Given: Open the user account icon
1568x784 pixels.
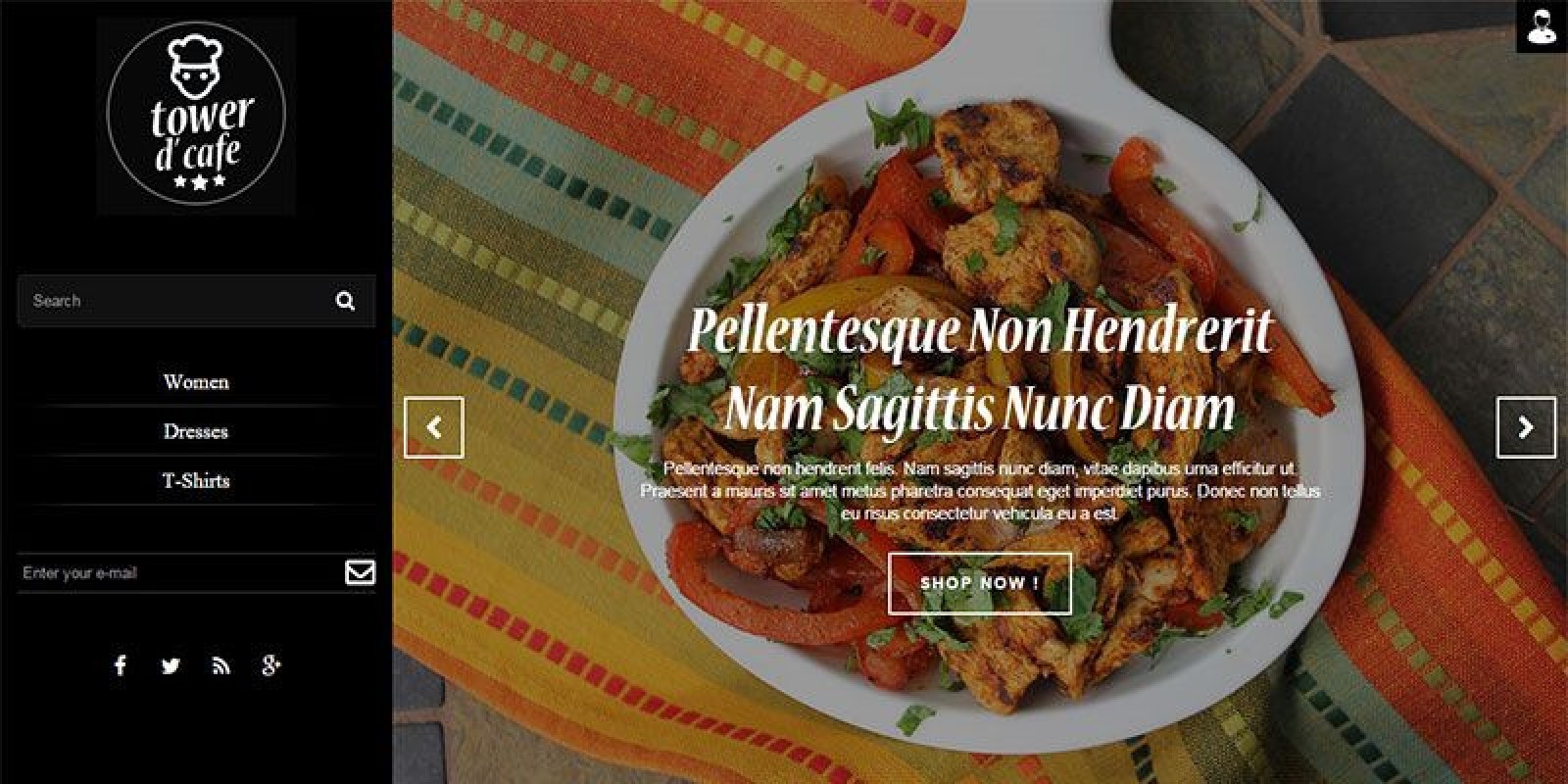Looking at the screenshot, I should click(x=1543, y=26).
